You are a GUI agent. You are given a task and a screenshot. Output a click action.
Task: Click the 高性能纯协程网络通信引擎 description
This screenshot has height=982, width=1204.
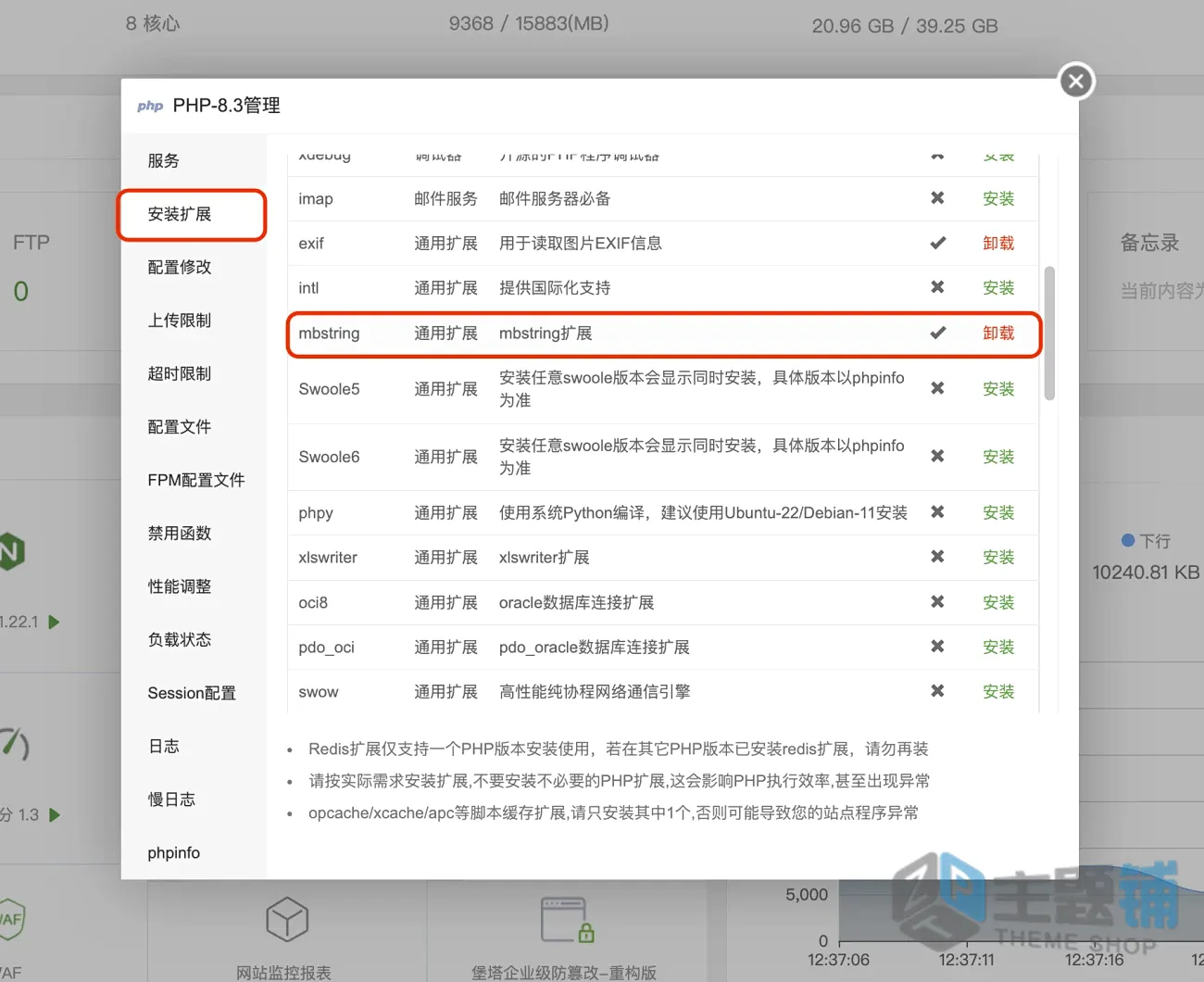click(595, 692)
